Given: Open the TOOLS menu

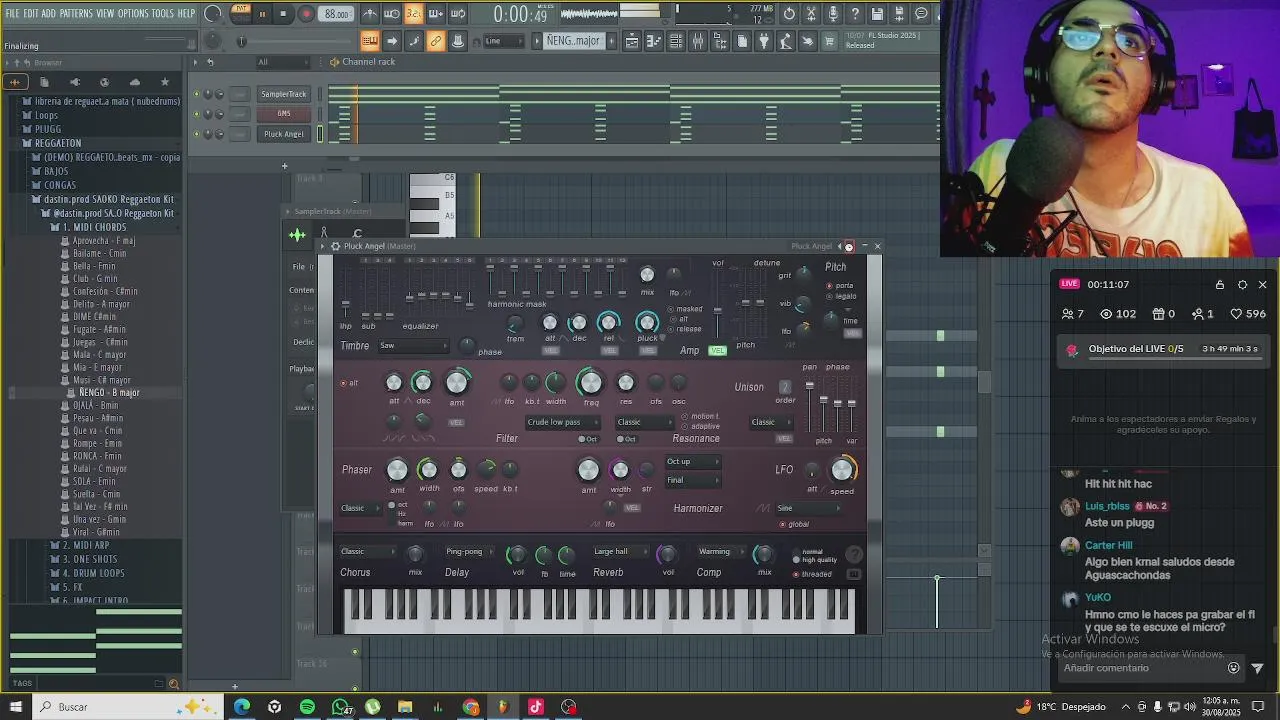Looking at the screenshot, I should click(x=163, y=13).
